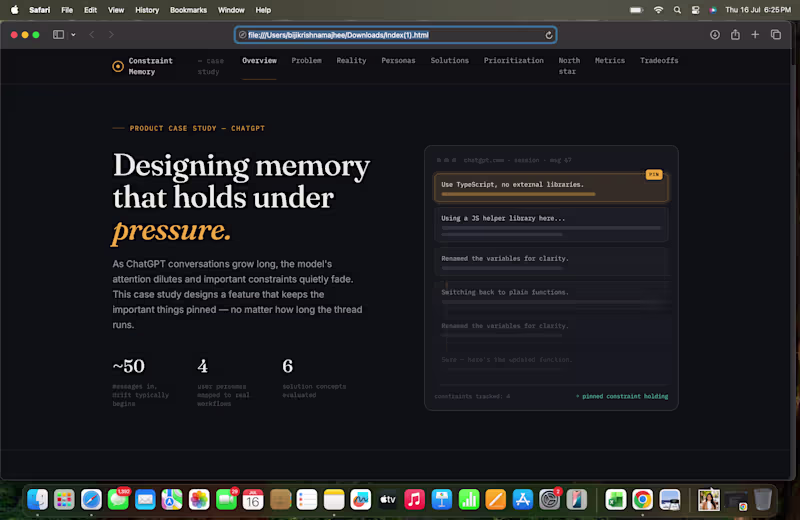Open the Window menu
The width and height of the screenshot is (800, 520).
(x=231, y=10)
